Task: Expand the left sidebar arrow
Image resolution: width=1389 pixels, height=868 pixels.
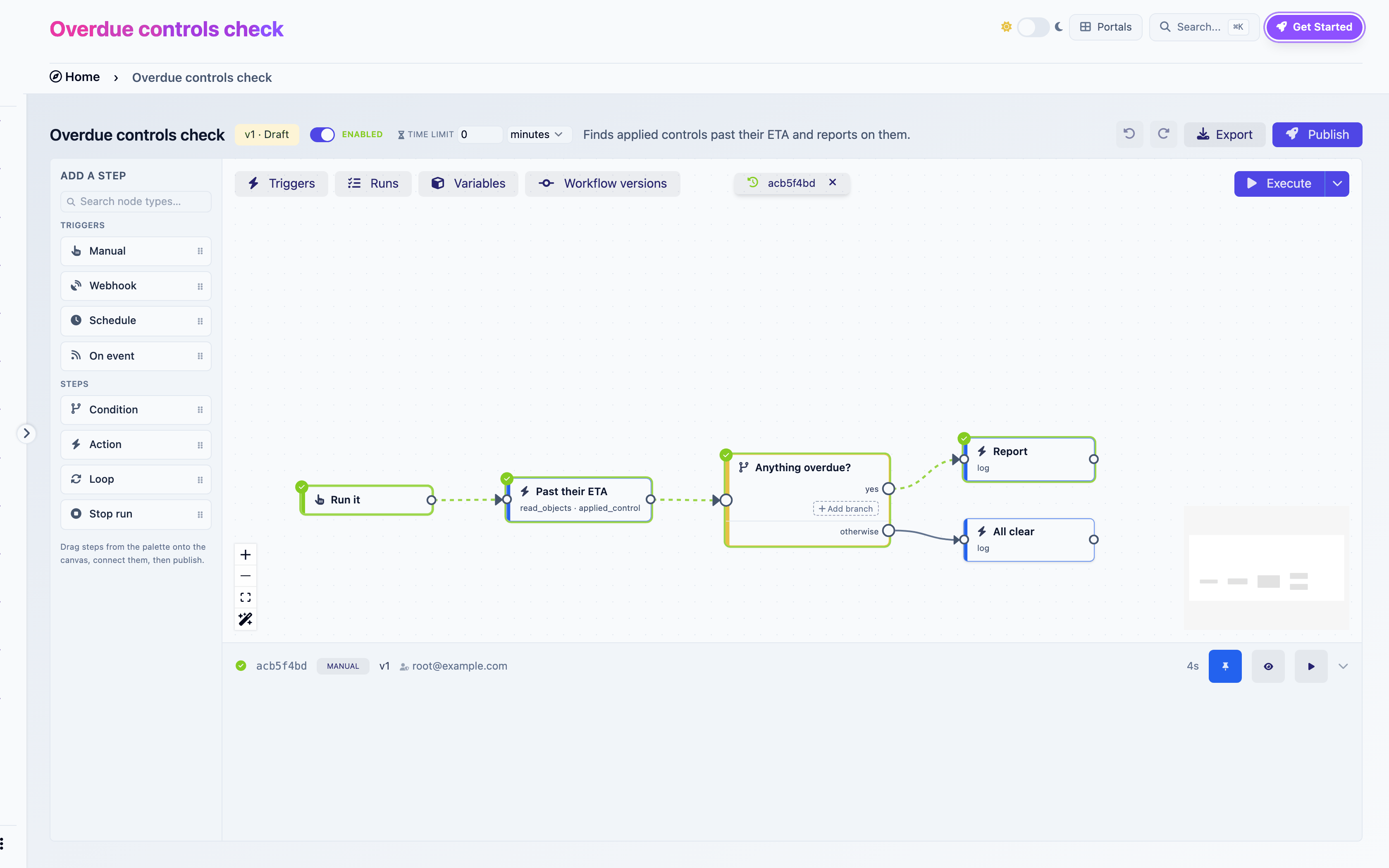Action: (x=26, y=434)
